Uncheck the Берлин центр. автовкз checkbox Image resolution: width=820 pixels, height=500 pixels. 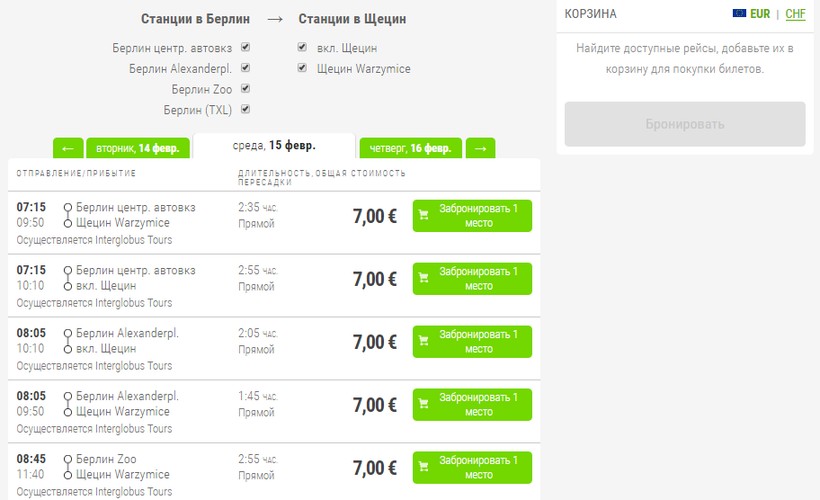(245, 47)
